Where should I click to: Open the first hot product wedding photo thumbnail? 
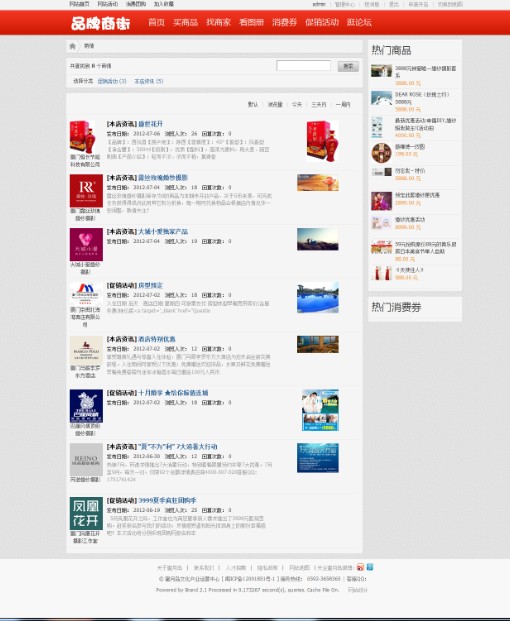click(x=381, y=71)
